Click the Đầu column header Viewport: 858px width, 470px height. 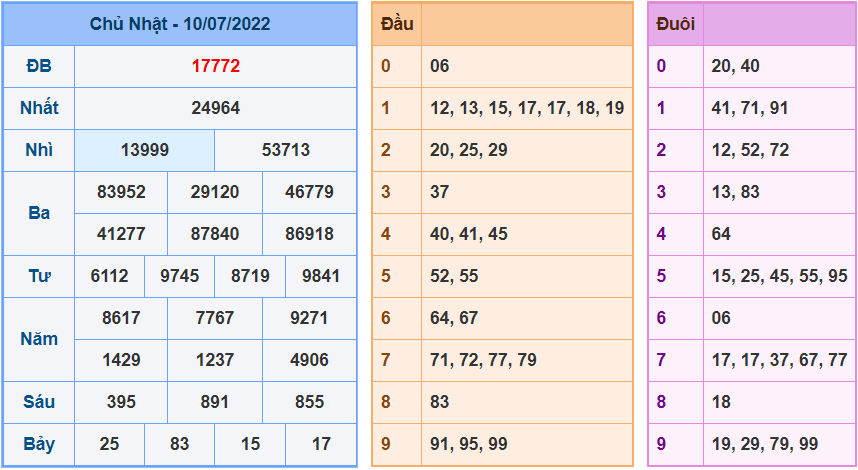coord(397,24)
